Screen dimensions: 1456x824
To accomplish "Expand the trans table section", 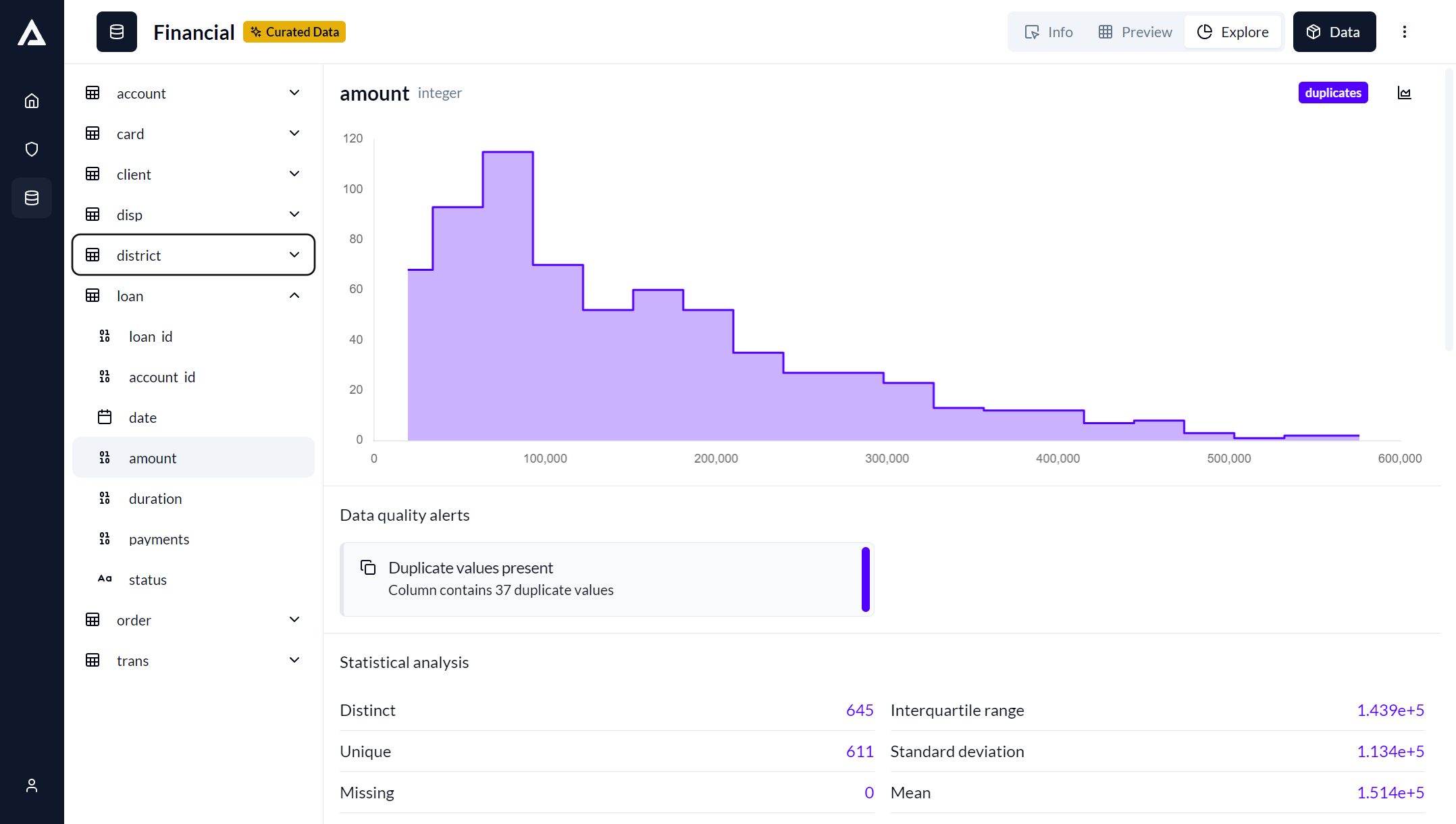I will point(294,660).
